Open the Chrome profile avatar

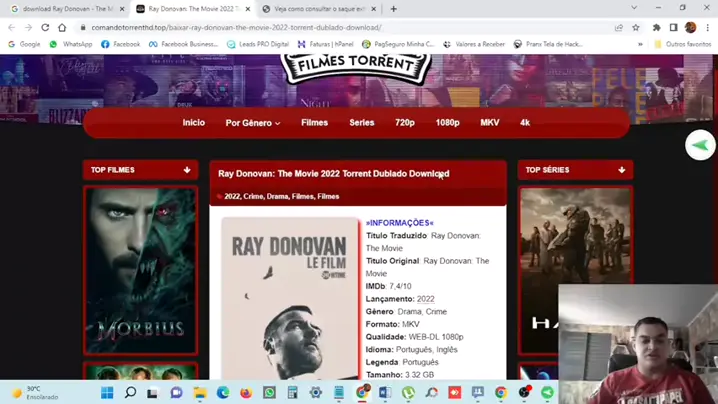(x=691, y=27)
